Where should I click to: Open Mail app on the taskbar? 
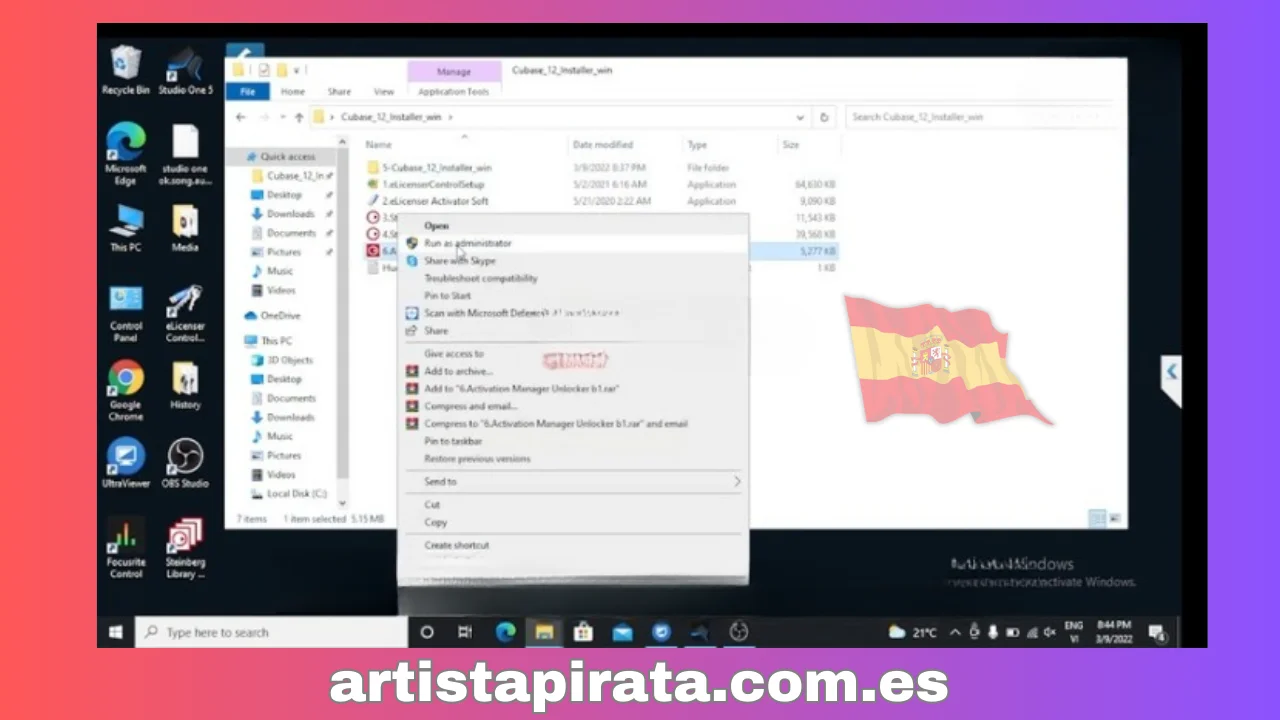click(x=622, y=632)
